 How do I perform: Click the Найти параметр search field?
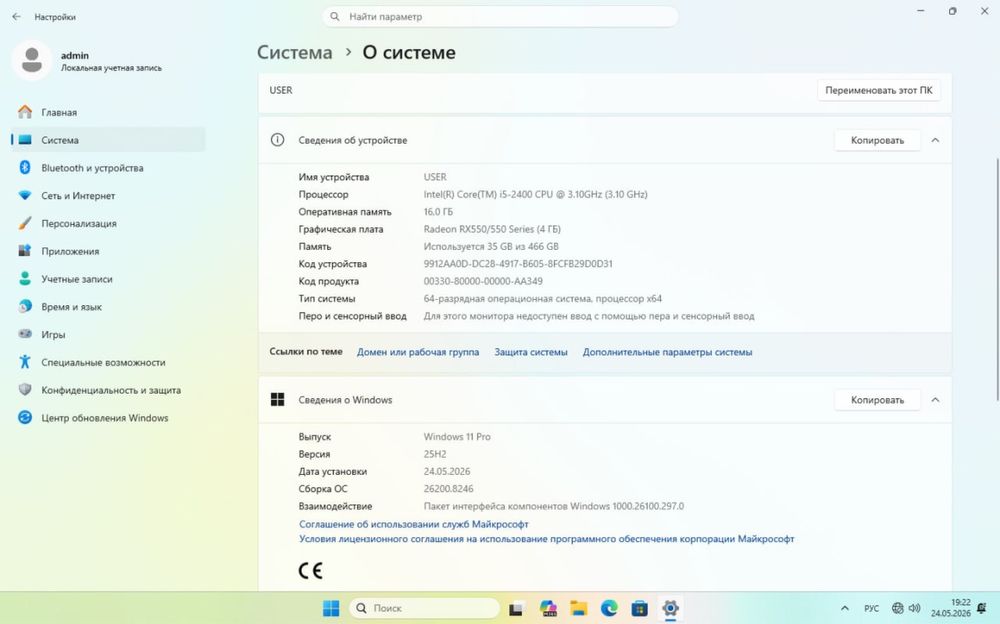coord(500,17)
